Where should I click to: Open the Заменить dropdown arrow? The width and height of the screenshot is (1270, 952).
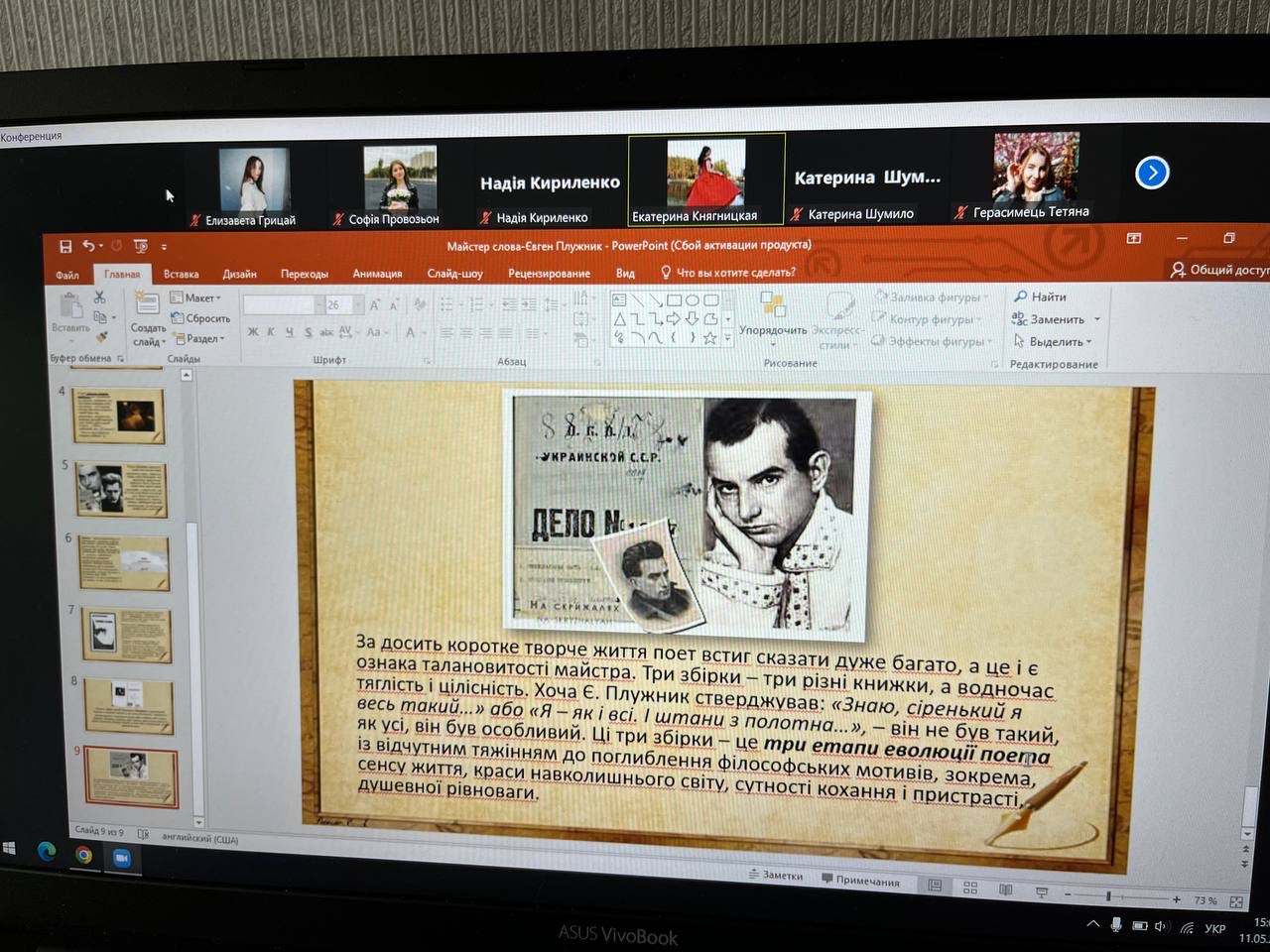point(1097,319)
